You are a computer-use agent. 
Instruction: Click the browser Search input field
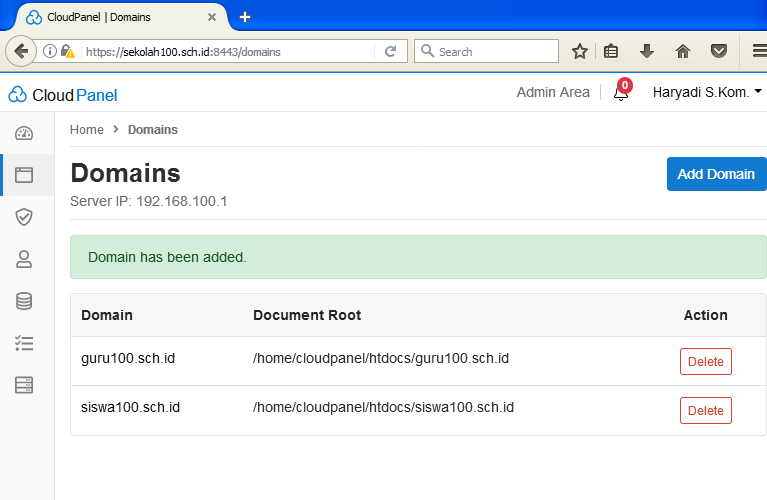coord(495,51)
